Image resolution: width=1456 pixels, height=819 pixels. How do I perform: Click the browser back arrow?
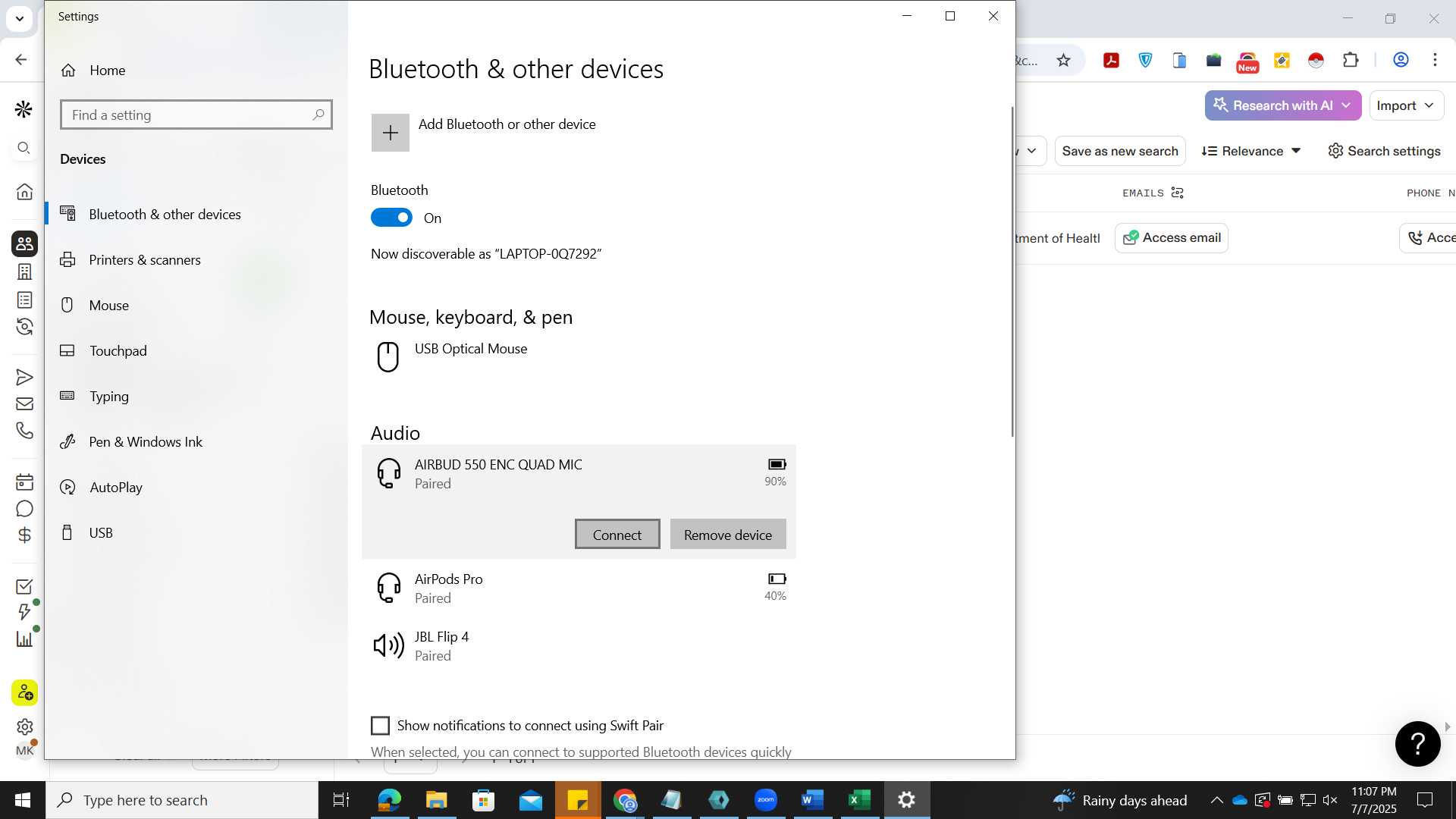click(21, 59)
